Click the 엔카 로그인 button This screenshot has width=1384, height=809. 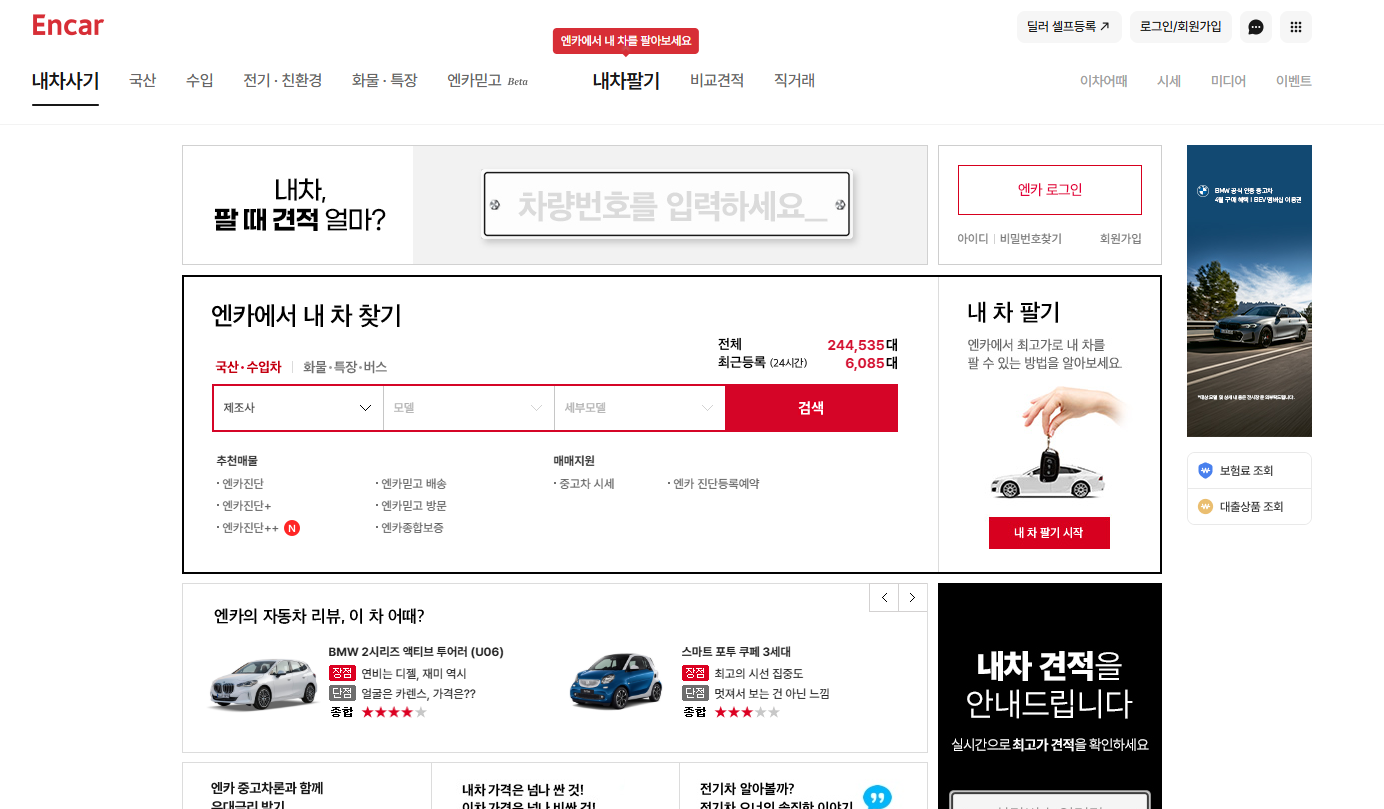[x=1050, y=190]
